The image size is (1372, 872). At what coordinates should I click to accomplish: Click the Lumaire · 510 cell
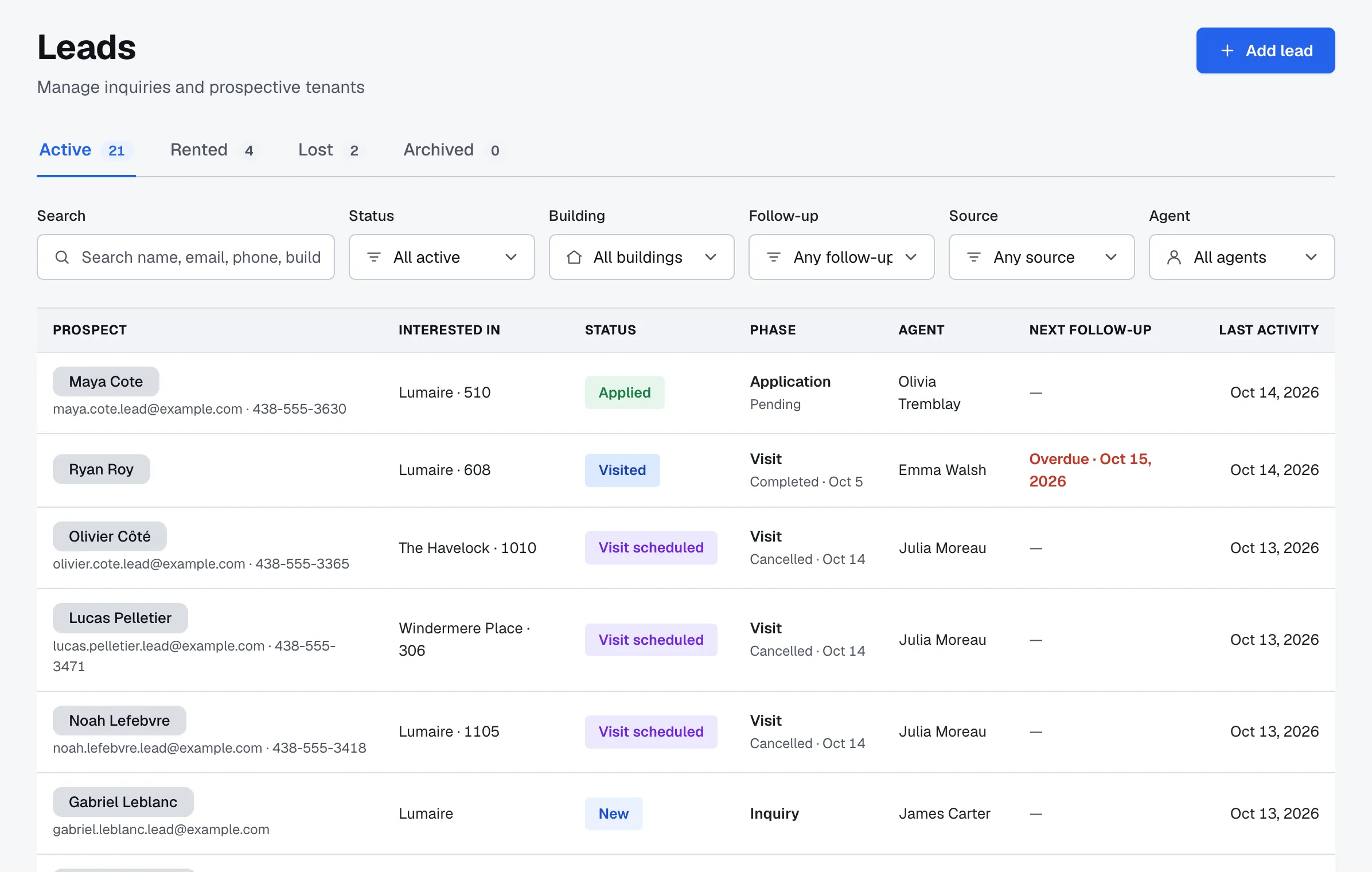click(445, 392)
